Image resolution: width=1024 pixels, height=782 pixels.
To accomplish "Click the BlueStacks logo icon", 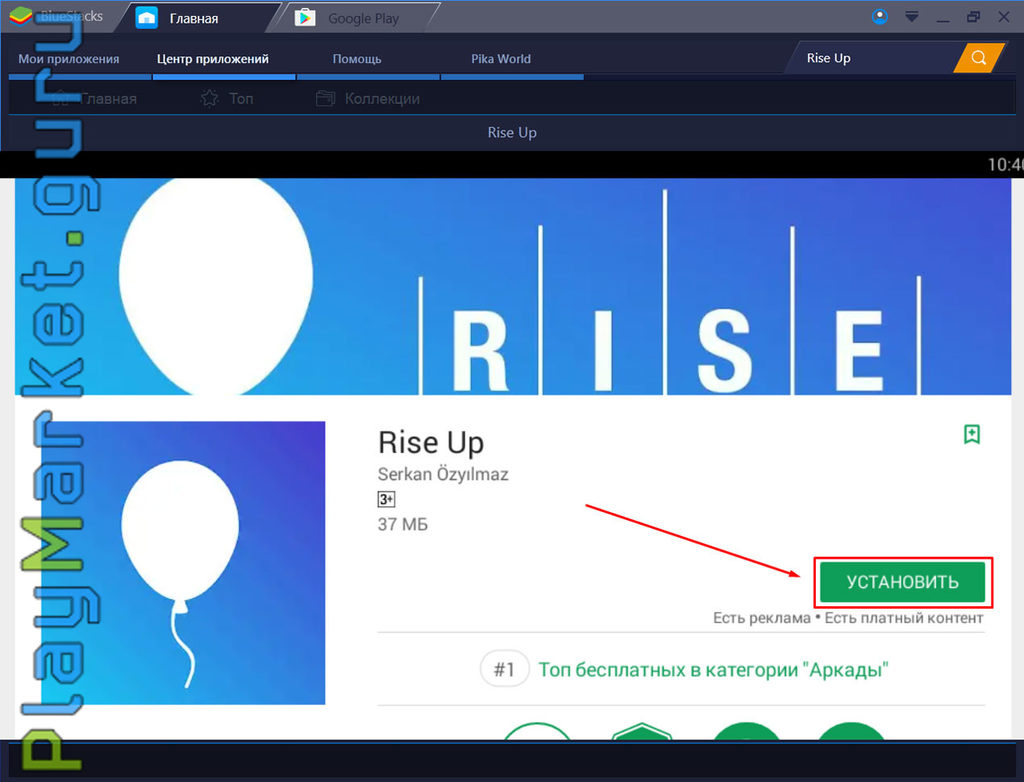I will tap(21, 16).
